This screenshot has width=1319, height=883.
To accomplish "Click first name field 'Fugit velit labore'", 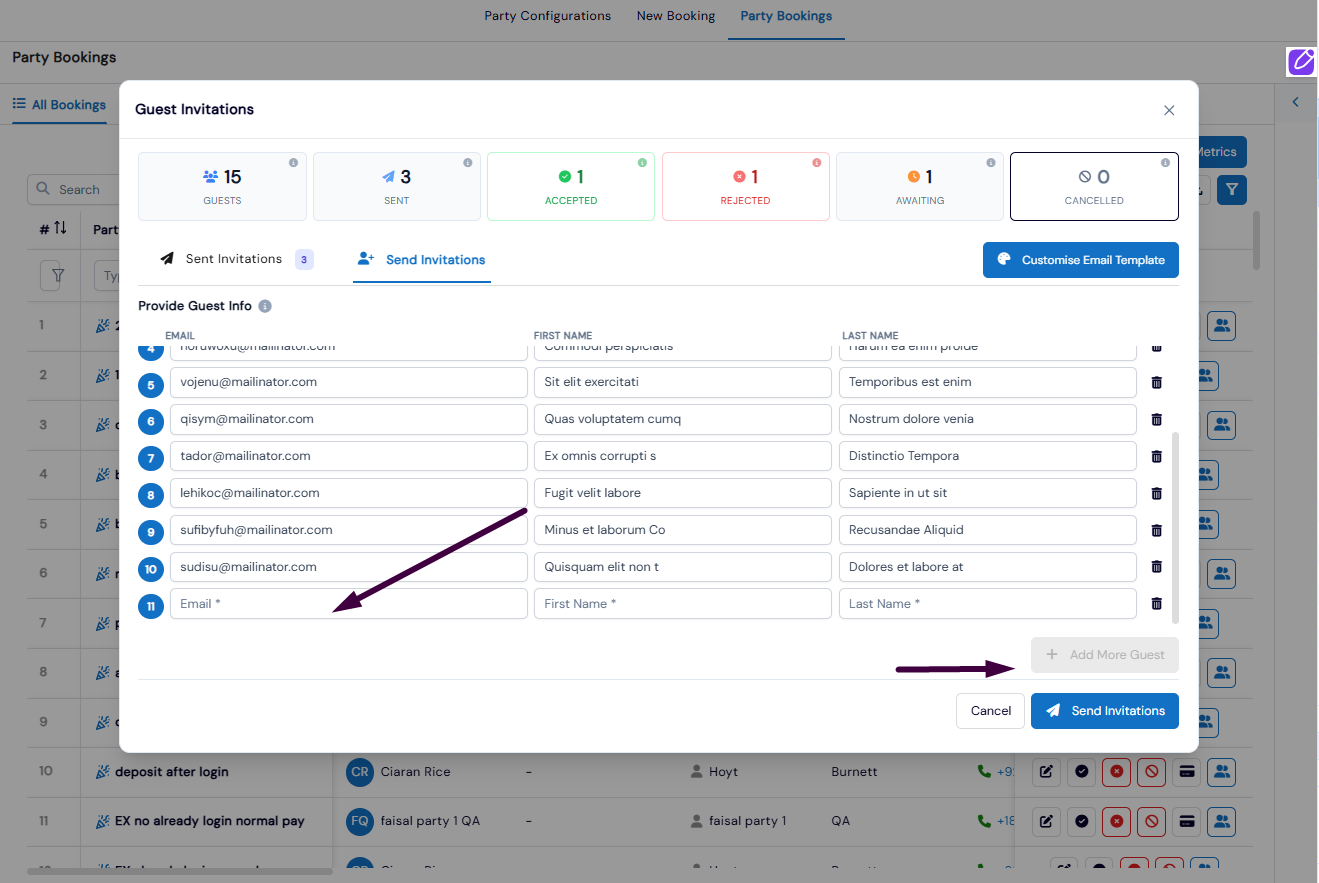I will (683, 493).
